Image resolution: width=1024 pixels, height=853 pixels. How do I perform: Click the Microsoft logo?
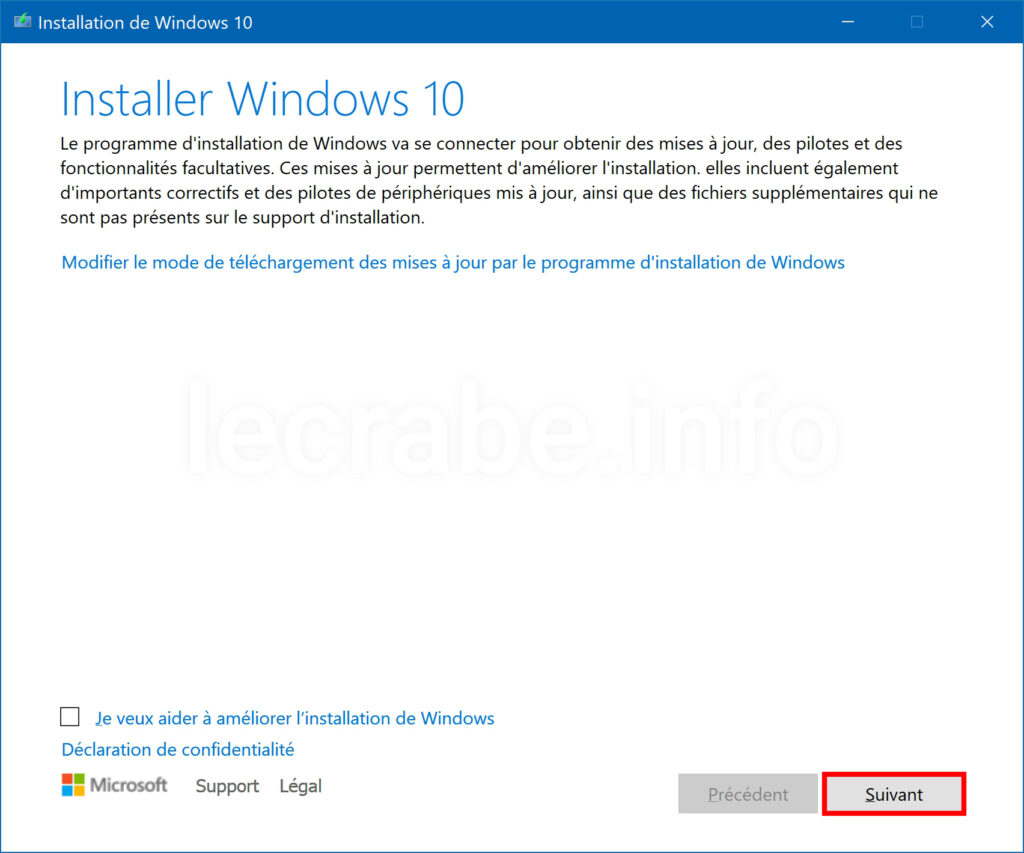114,785
